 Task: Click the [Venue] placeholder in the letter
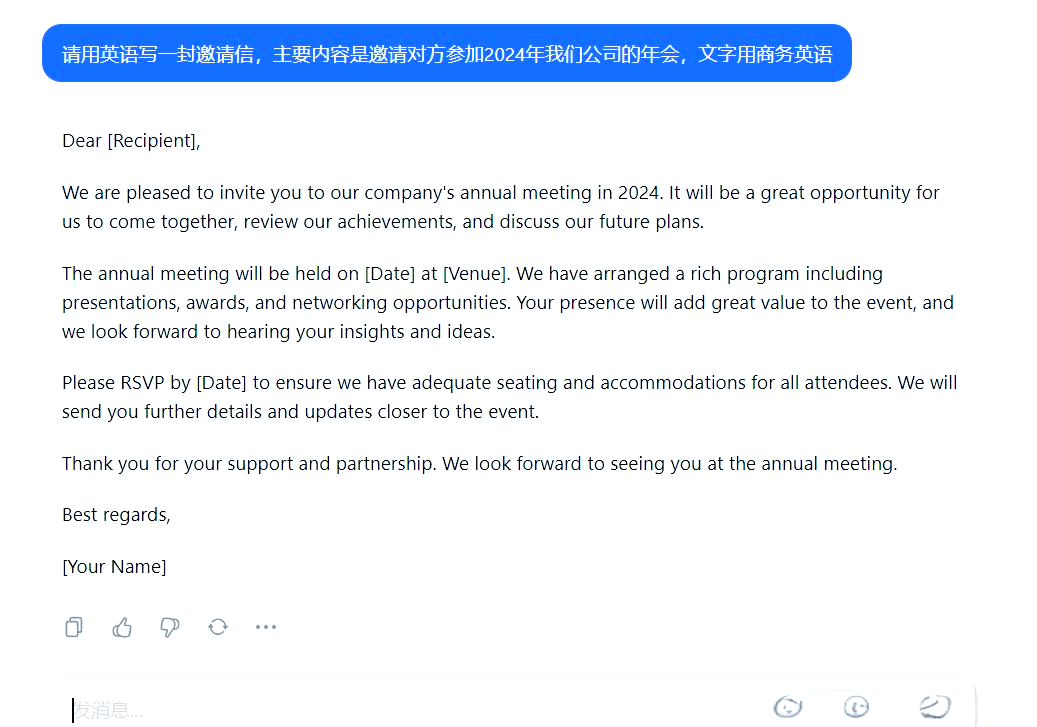click(x=476, y=274)
